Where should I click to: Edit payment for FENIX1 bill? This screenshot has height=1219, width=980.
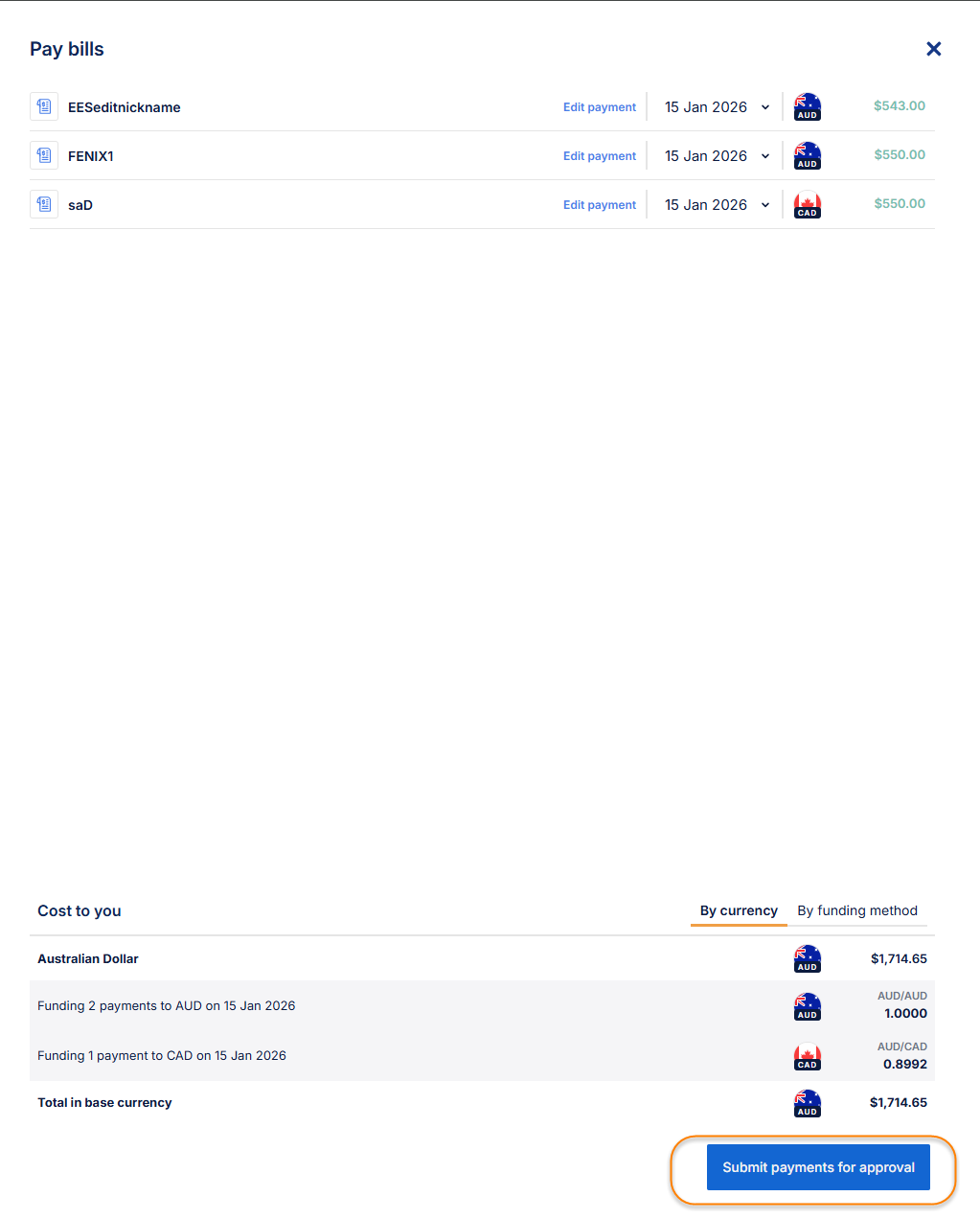pyautogui.click(x=600, y=156)
